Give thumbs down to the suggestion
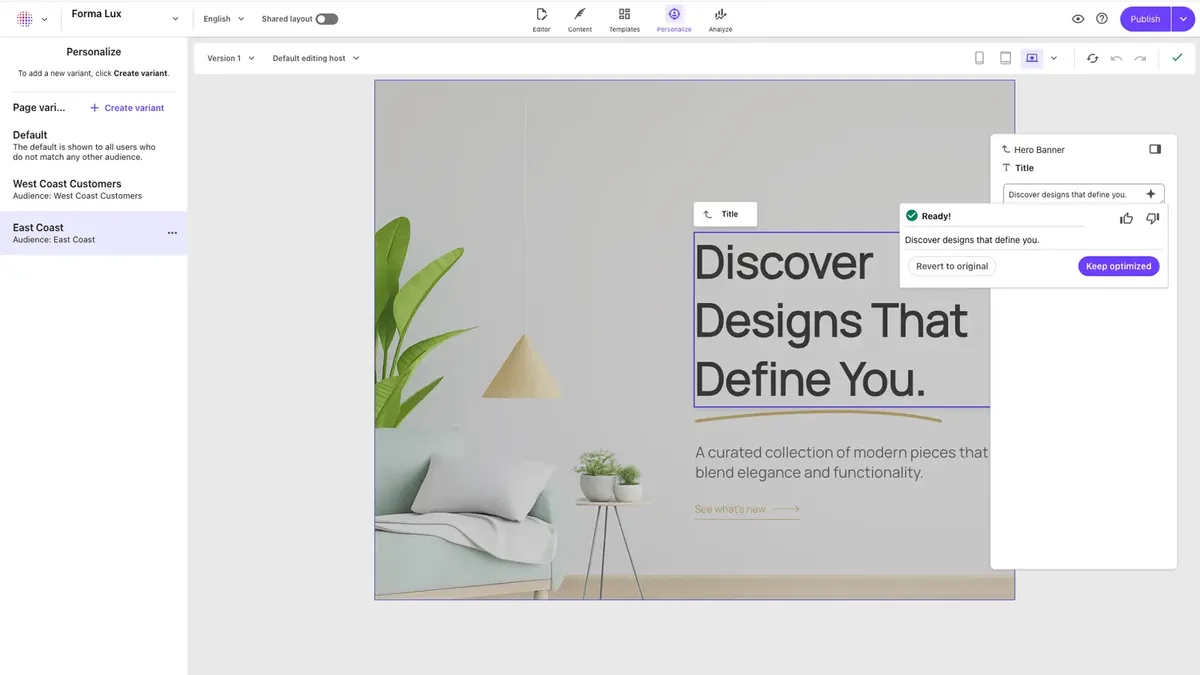Viewport: 1200px width, 675px height. coord(1152,218)
